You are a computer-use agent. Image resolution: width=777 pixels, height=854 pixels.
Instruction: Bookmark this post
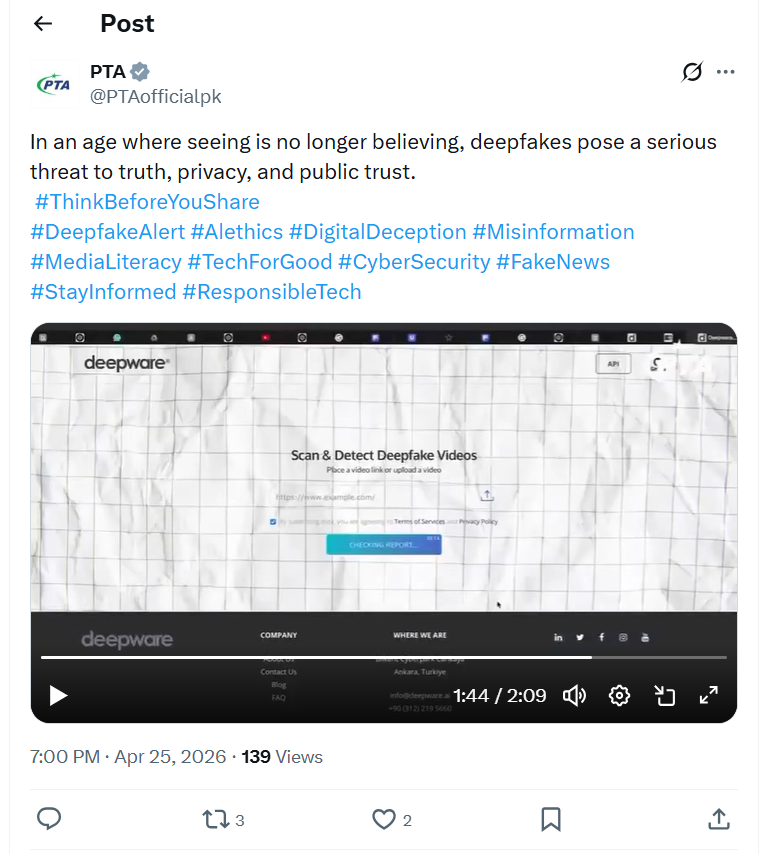coord(550,819)
